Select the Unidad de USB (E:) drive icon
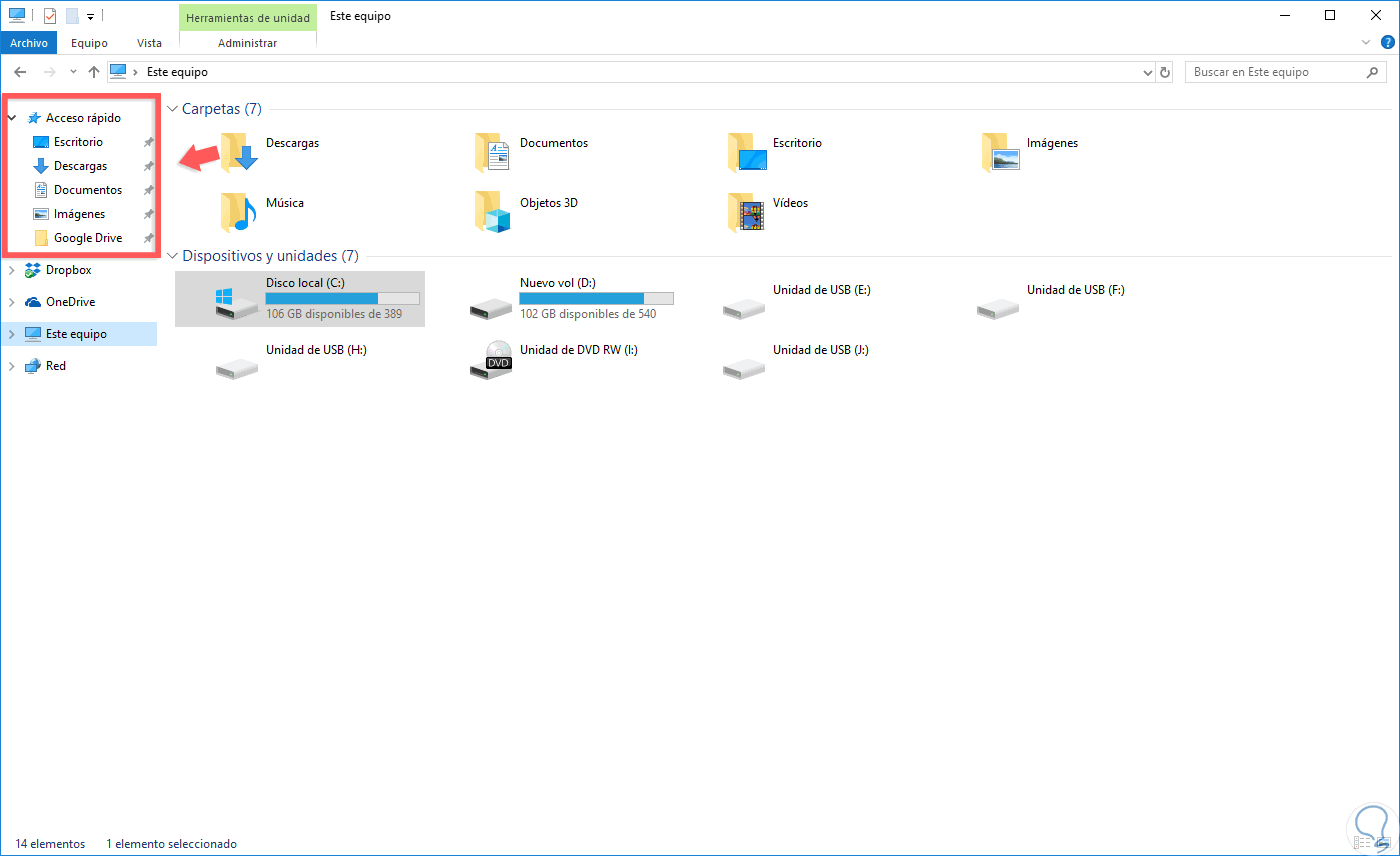Viewport: 1400px width, 856px height. pos(744,307)
